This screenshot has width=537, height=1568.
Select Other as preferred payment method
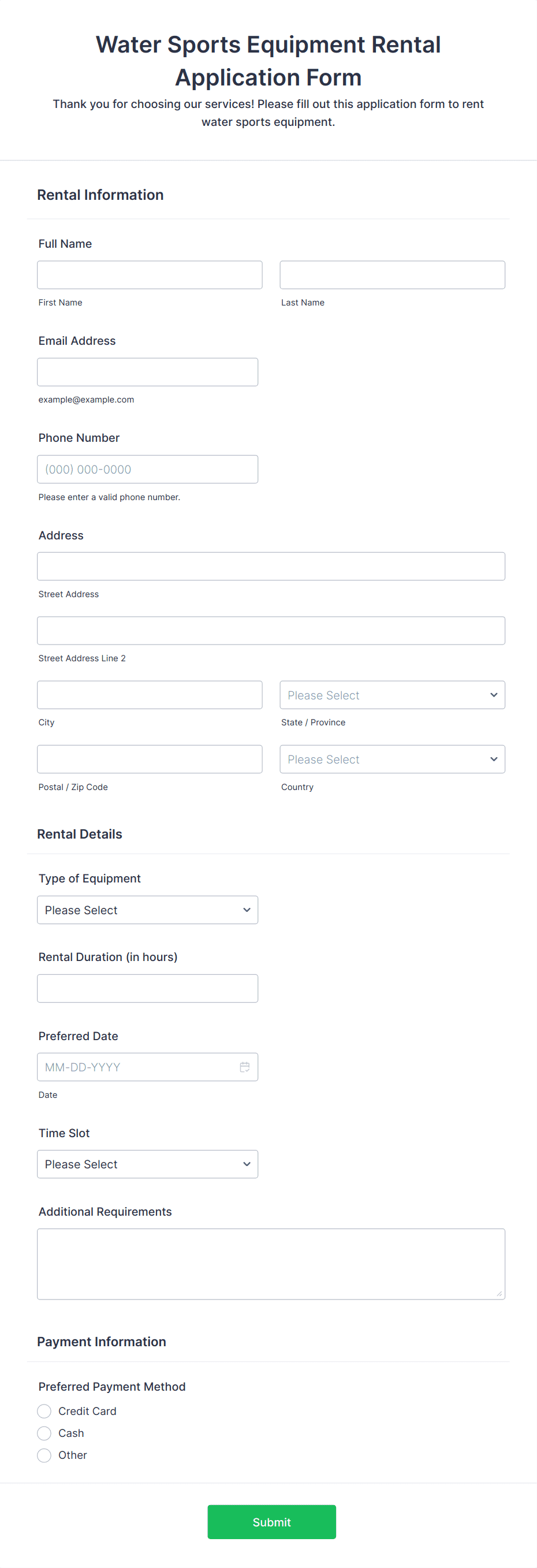click(43, 1454)
